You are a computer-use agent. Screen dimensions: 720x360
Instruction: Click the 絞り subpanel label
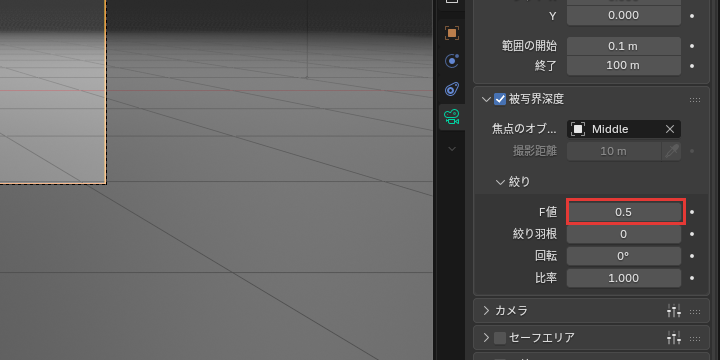[519, 182]
